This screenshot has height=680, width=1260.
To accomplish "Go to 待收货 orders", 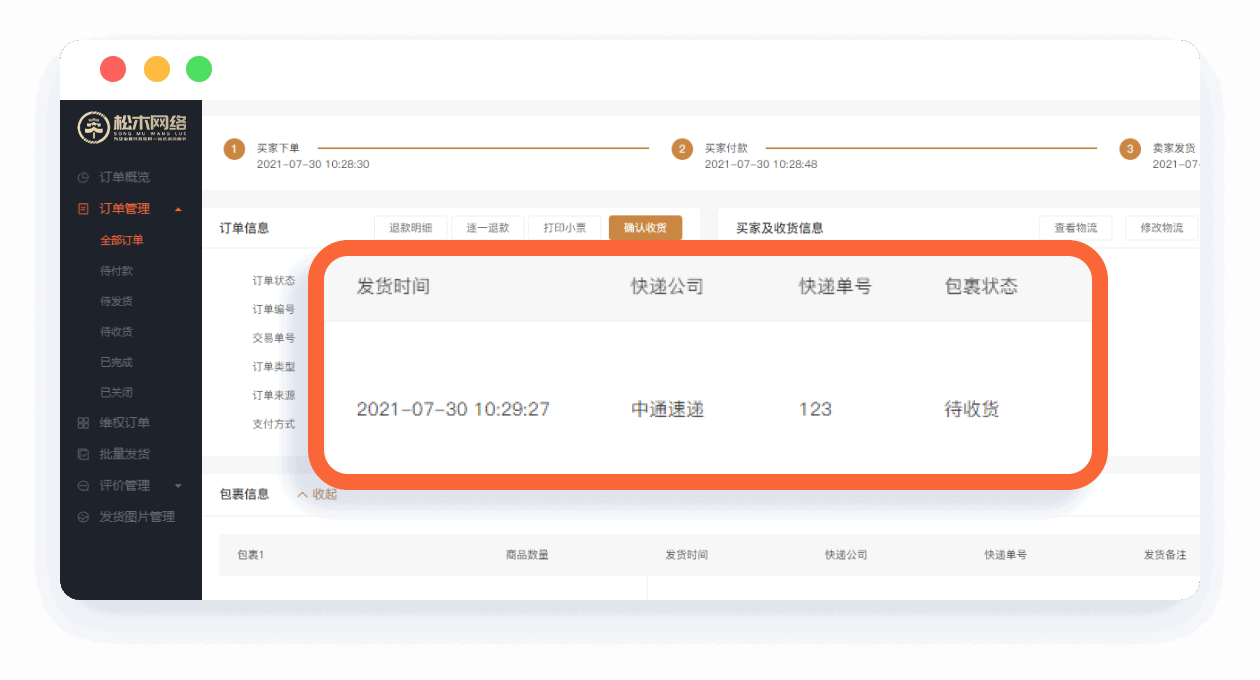I will [x=116, y=332].
